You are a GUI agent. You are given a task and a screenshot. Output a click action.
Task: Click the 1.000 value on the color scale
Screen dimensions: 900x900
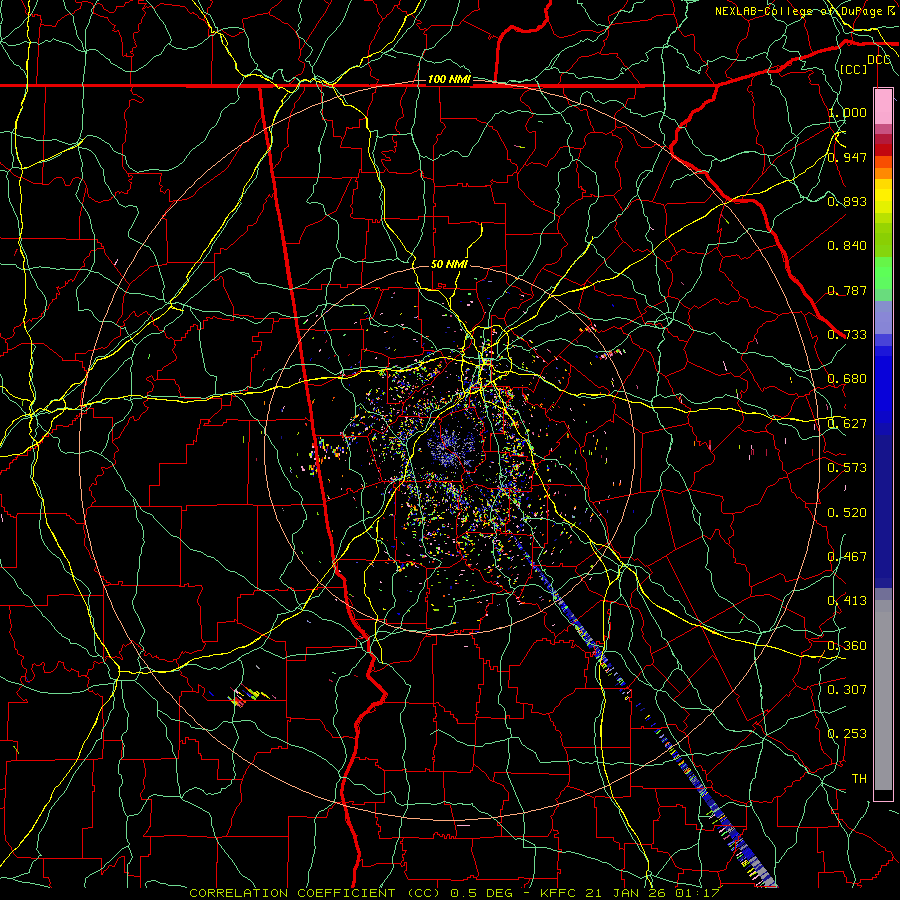click(847, 112)
